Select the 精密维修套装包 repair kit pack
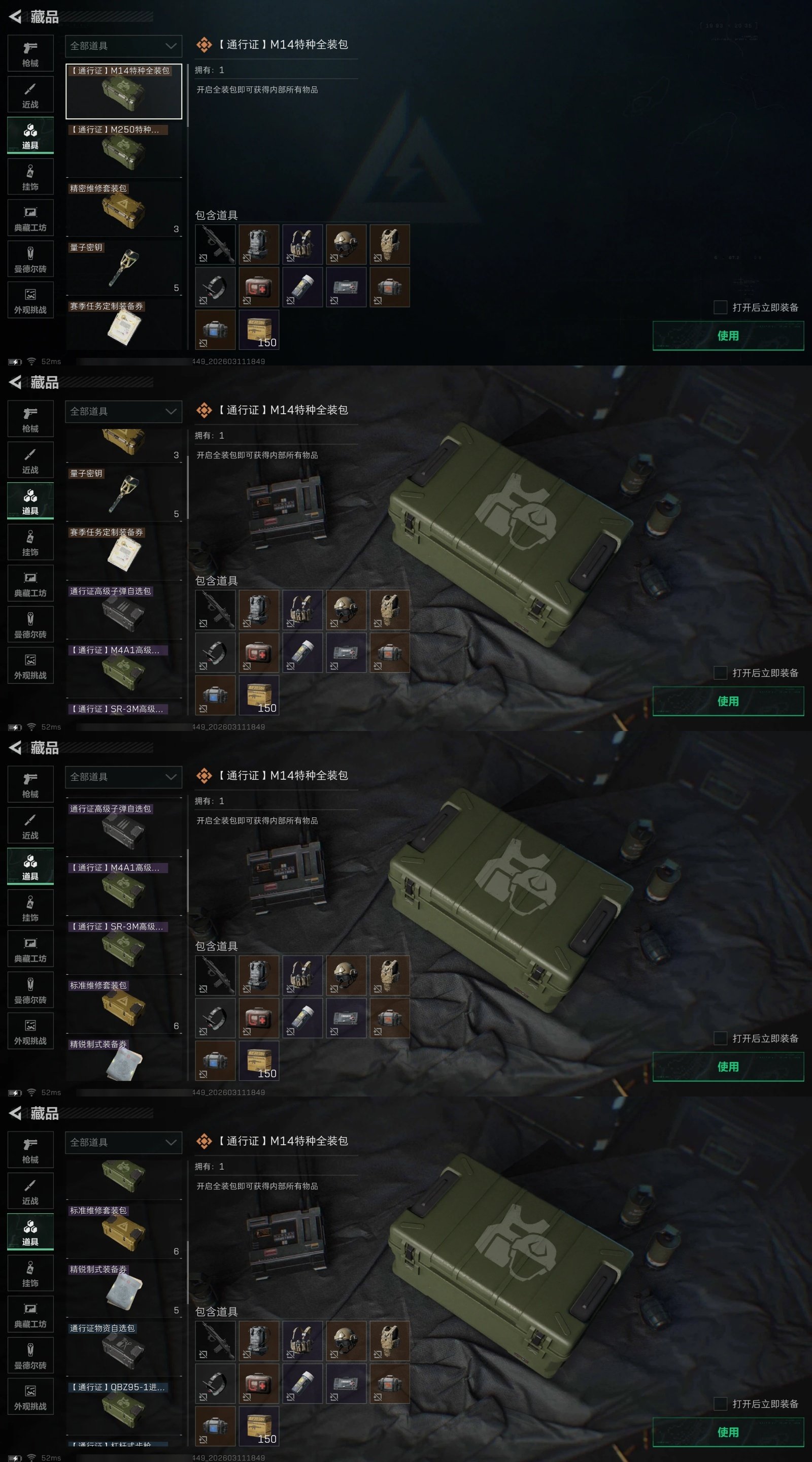The width and height of the screenshot is (812, 1462). tap(124, 209)
